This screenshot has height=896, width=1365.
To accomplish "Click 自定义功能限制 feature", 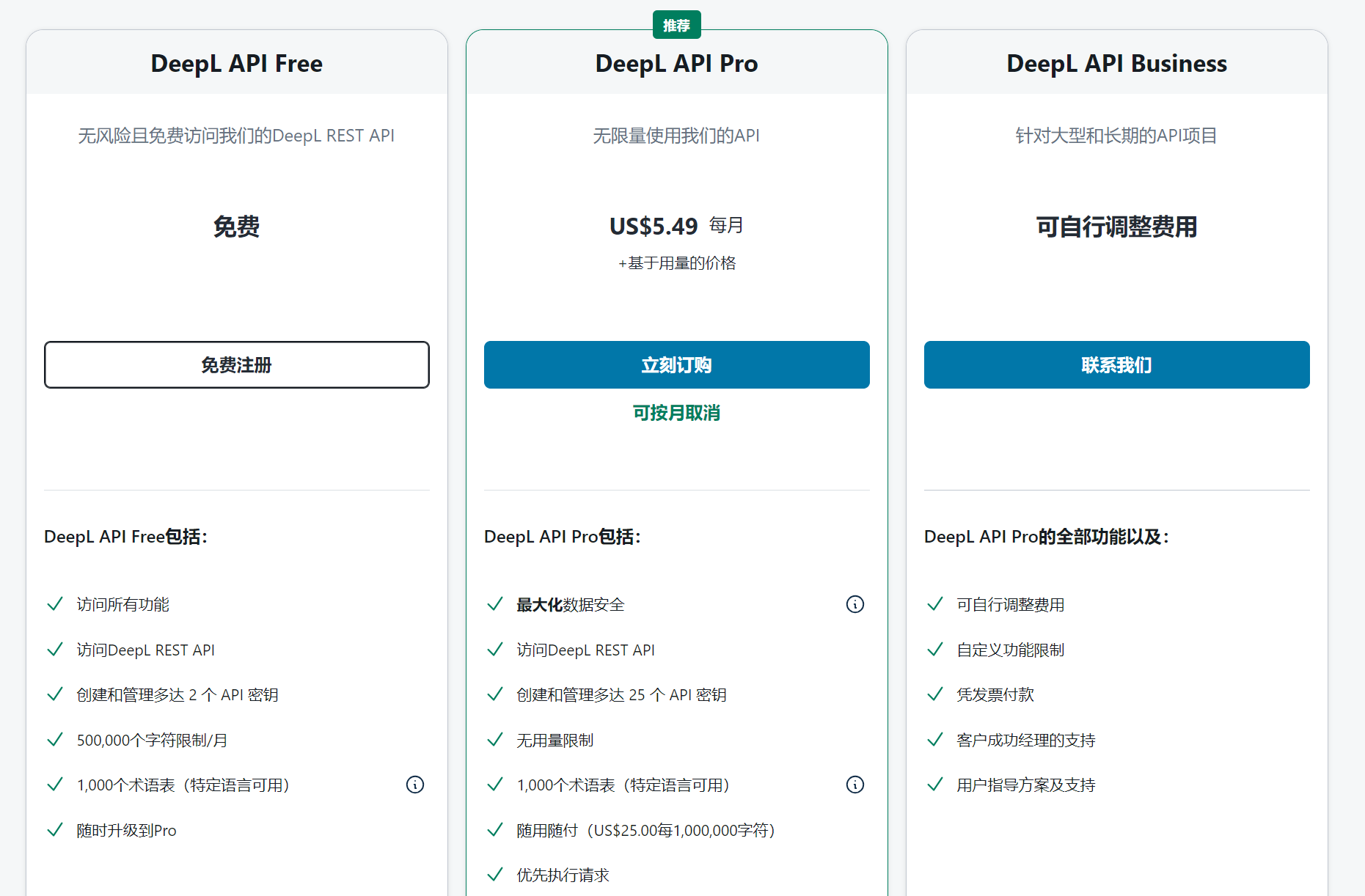I will coord(1011,650).
